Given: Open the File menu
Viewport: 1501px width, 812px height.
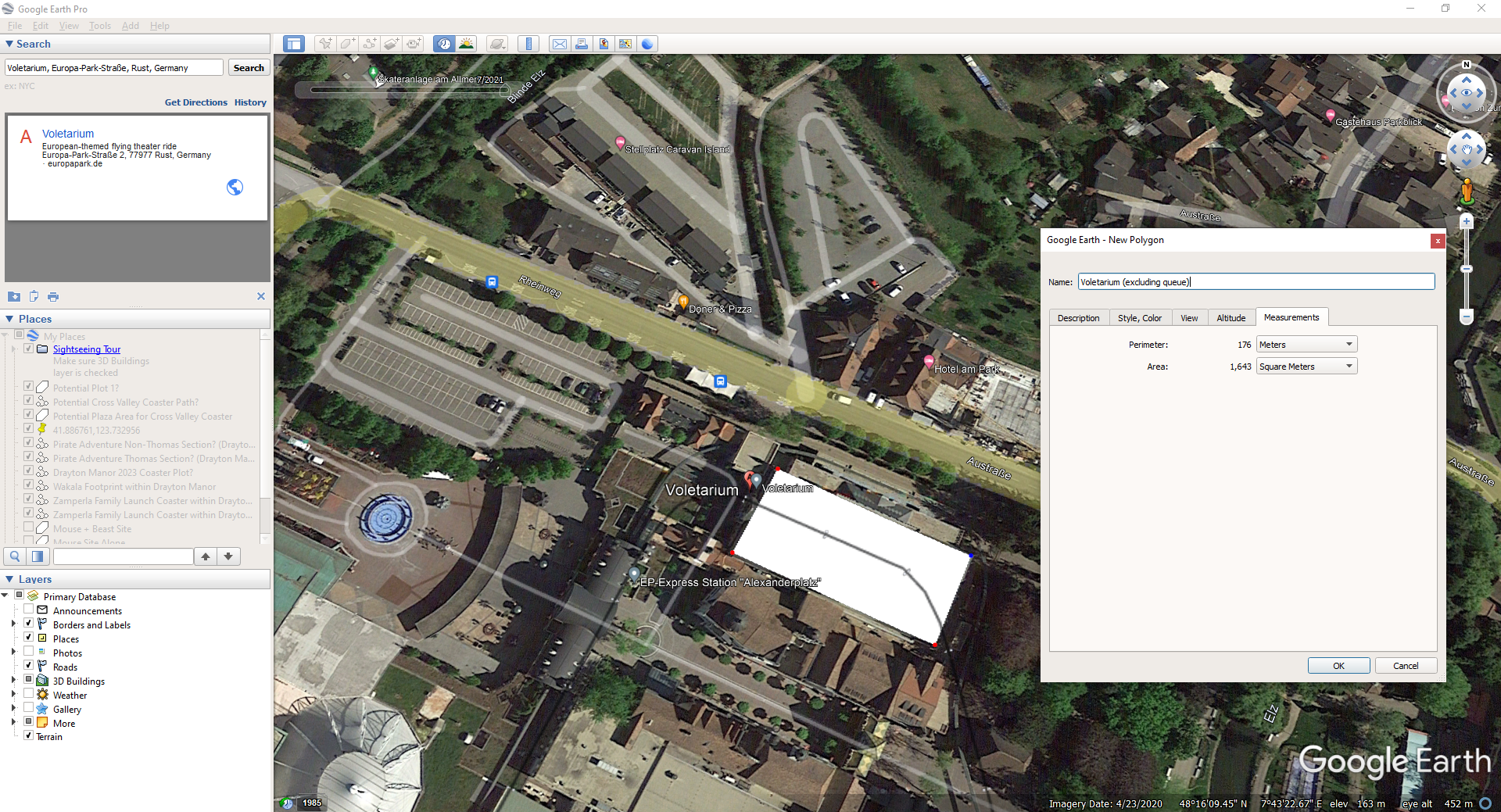Looking at the screenshot, I should click(15, 26).
